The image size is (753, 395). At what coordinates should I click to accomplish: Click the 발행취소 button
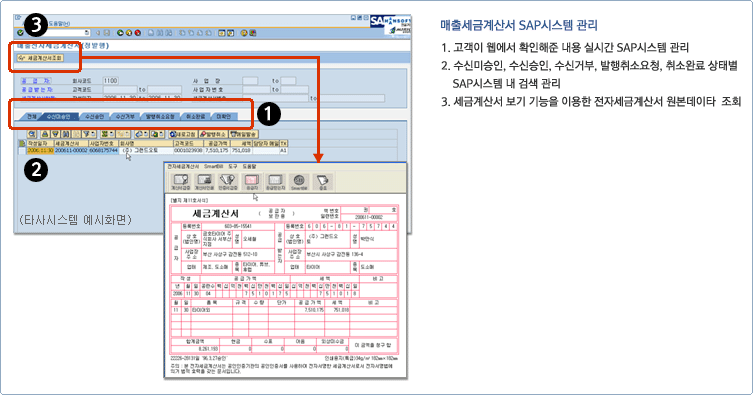click(213, 134)
